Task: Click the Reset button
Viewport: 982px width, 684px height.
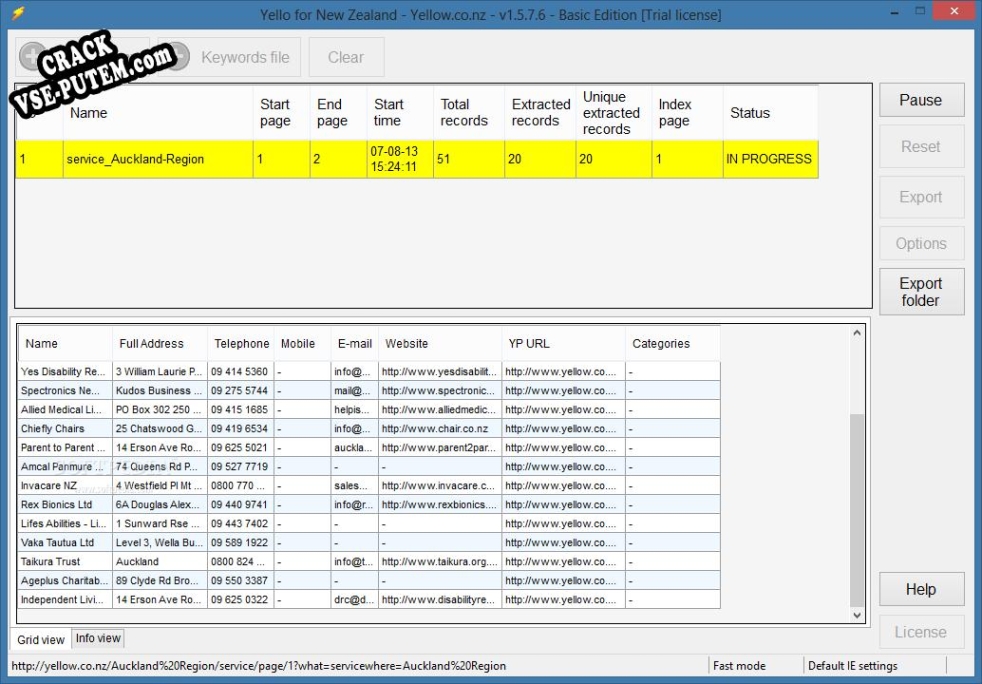Action: [921, 147]
